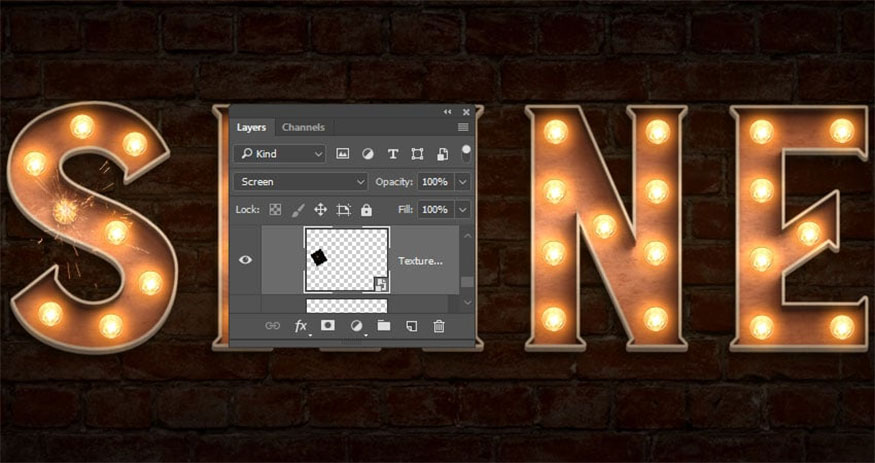
Task: Lock all layer attributes
Action: point(366,210)
